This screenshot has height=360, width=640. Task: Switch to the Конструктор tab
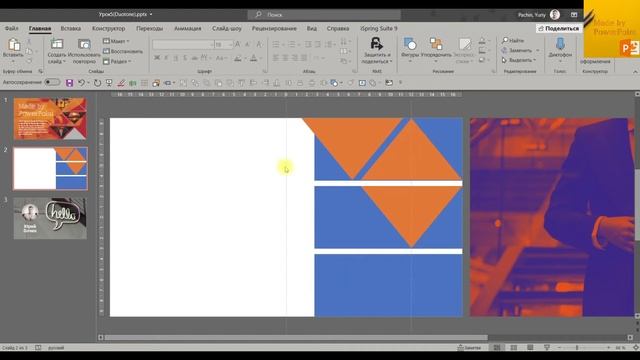[x=109, y=29]
